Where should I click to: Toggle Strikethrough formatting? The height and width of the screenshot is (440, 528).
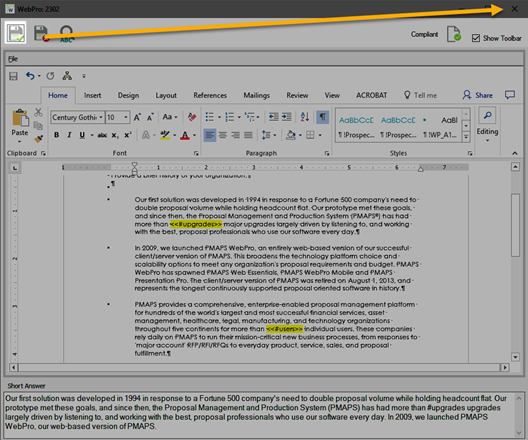(102, 135)
